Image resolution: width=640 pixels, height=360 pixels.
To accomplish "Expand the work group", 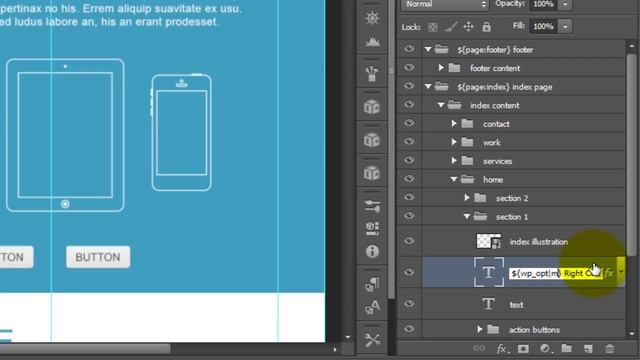I will pos(454,142).
